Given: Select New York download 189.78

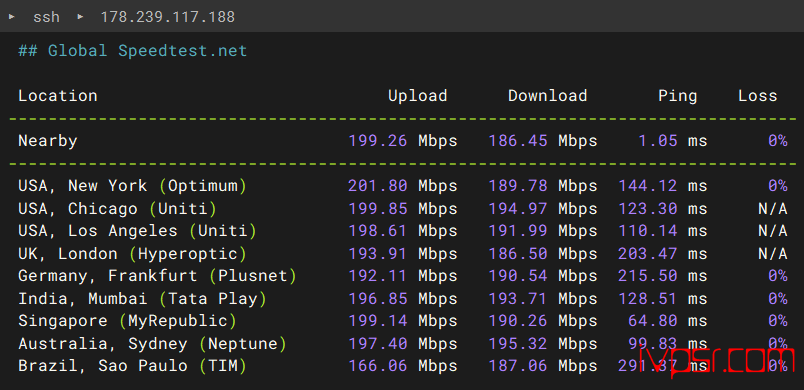Looking at the screenshot, I should [x=518, y=186].
